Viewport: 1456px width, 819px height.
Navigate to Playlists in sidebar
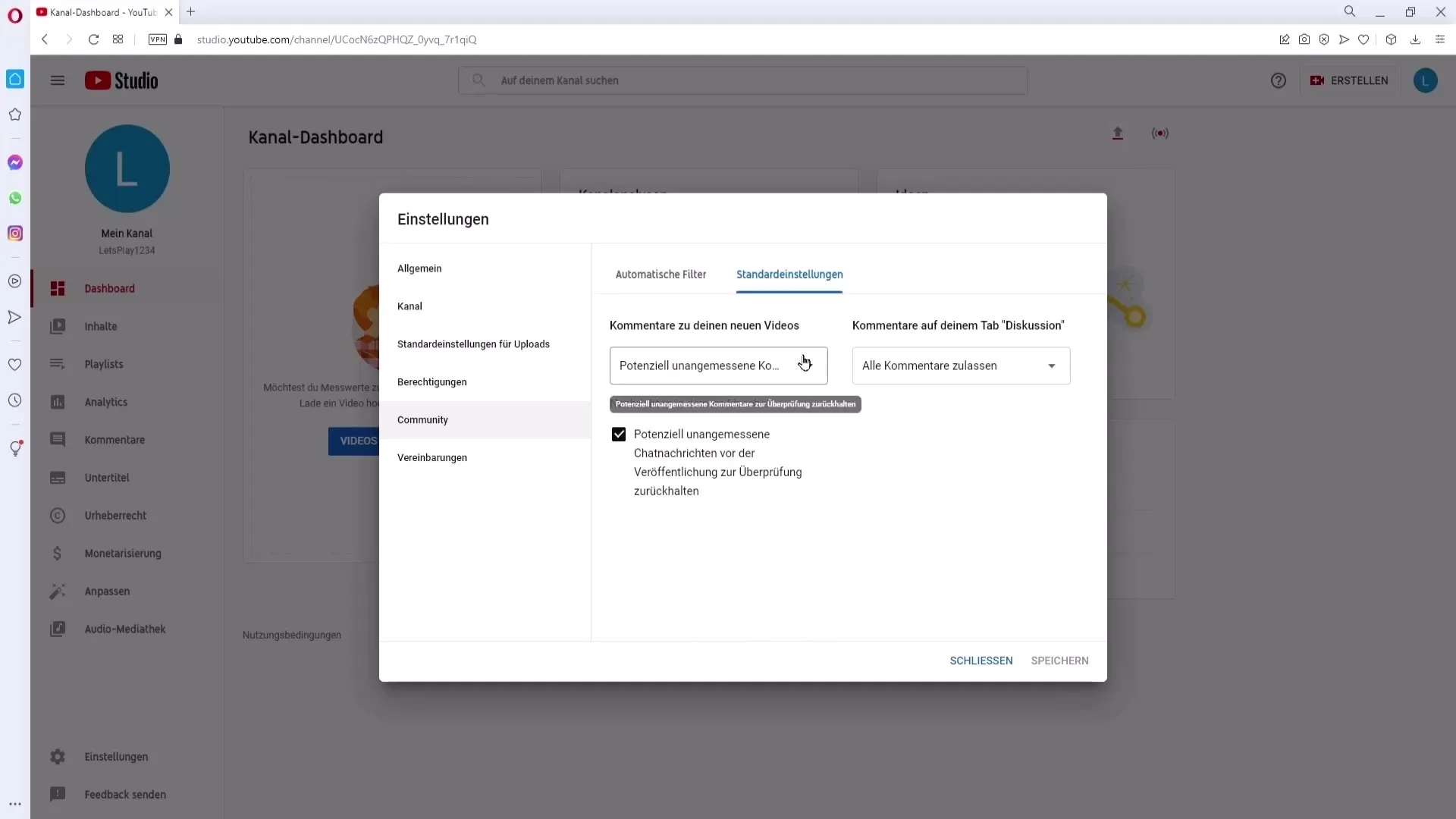pos(104,364)
